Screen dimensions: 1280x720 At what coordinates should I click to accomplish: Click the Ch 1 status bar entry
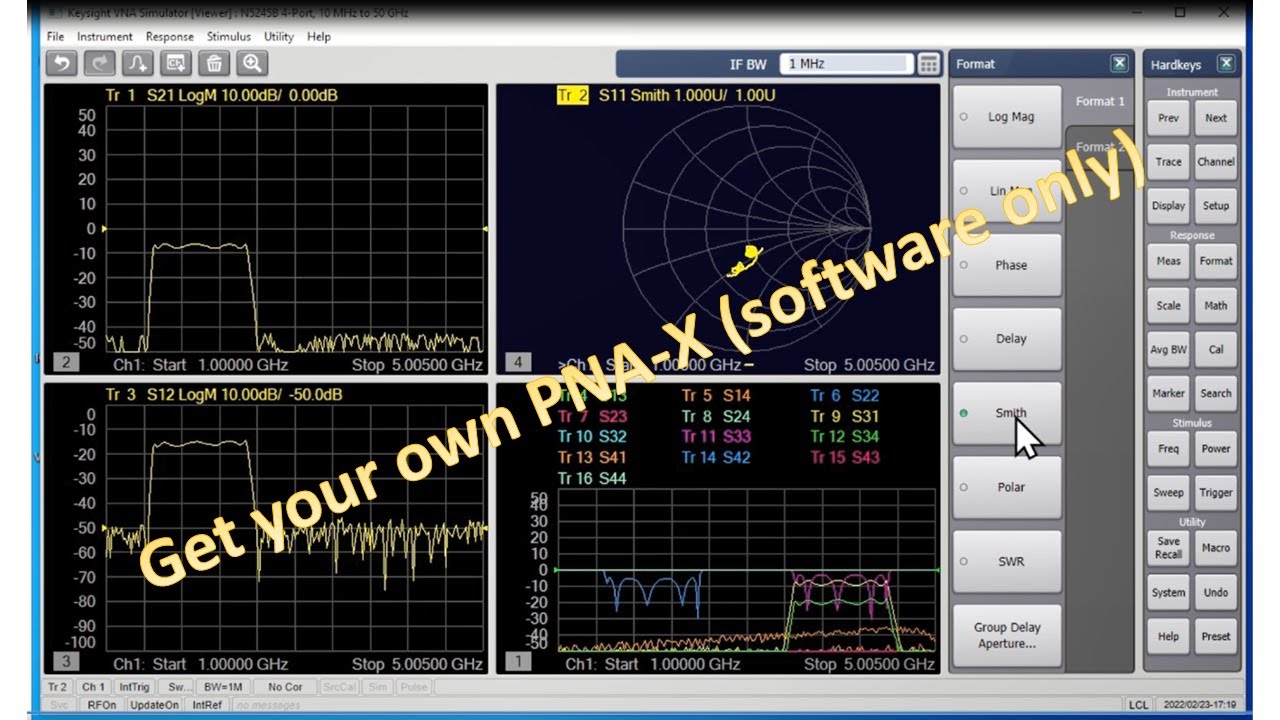[92, 687]
